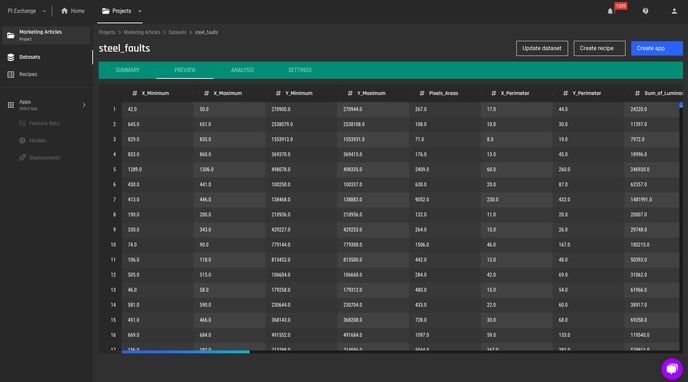Switch to the Summary tab
Image resolution: width=688 pixels, height=382 pixels.
click(127, 70)
